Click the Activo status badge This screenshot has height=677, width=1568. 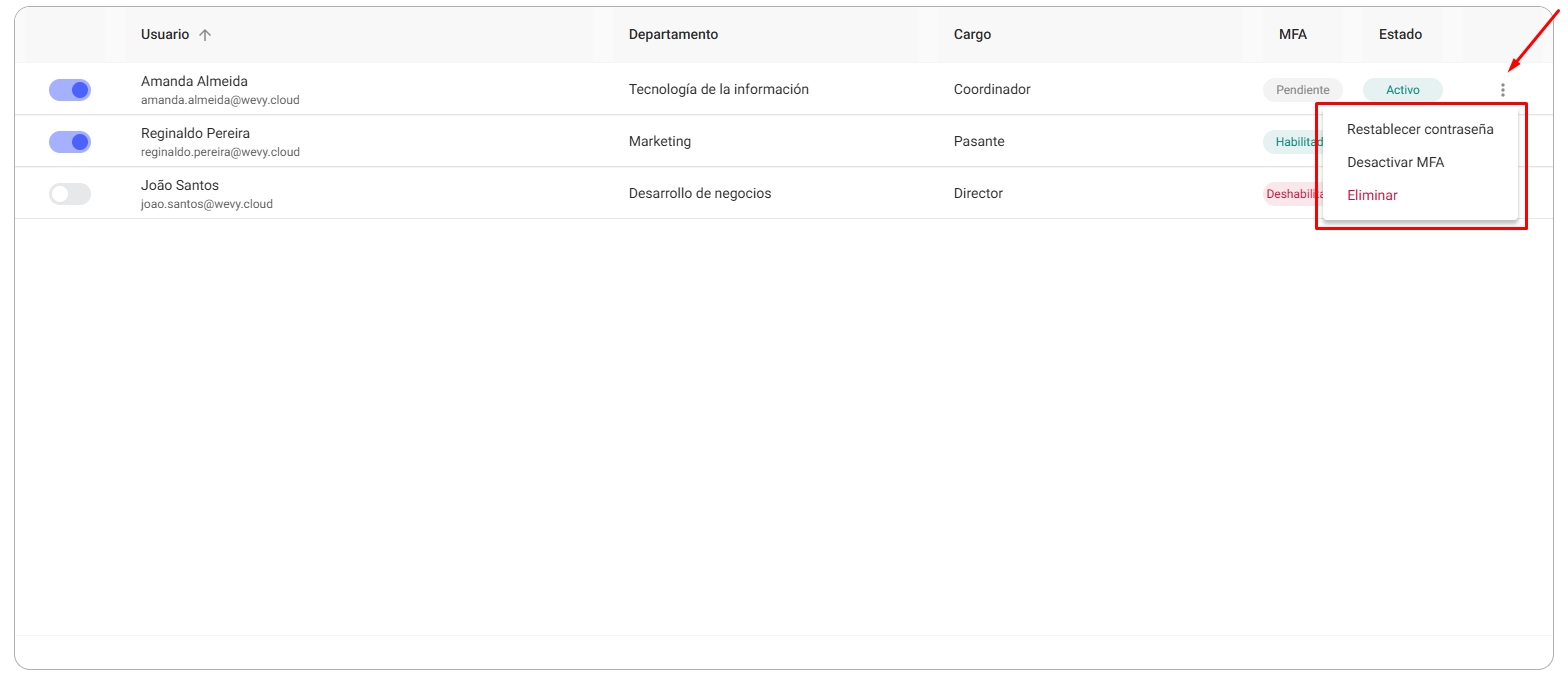[x=1403, y=90]
